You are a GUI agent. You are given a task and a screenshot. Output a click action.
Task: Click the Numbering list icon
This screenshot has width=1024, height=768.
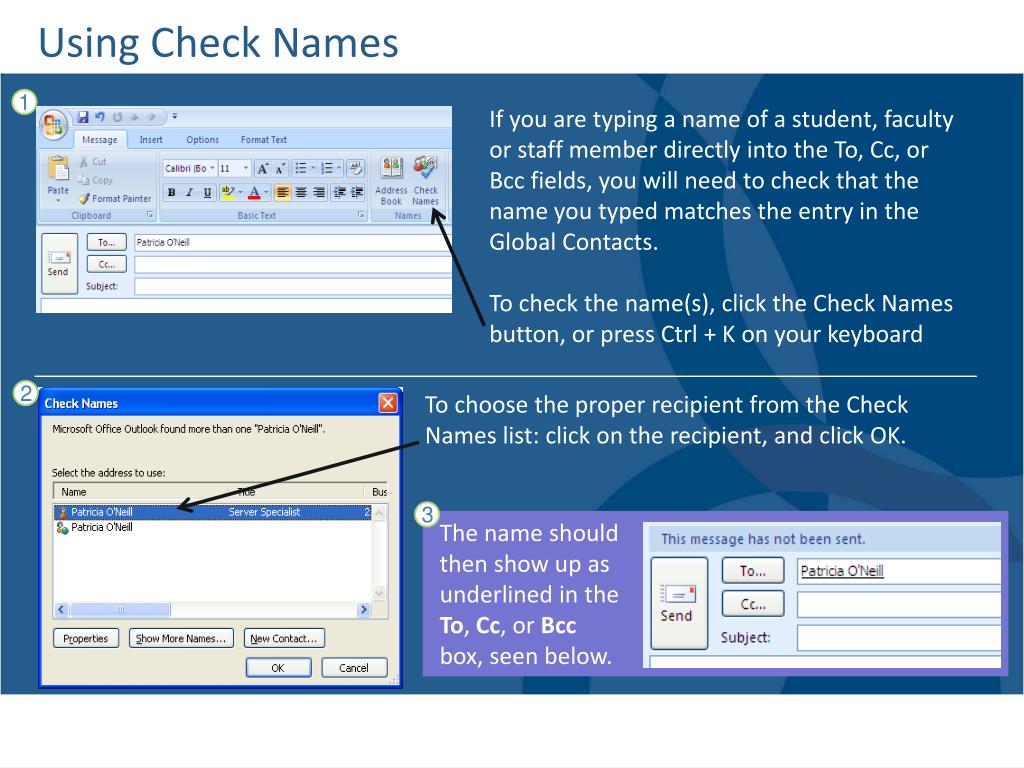click(x=327, y=168)
